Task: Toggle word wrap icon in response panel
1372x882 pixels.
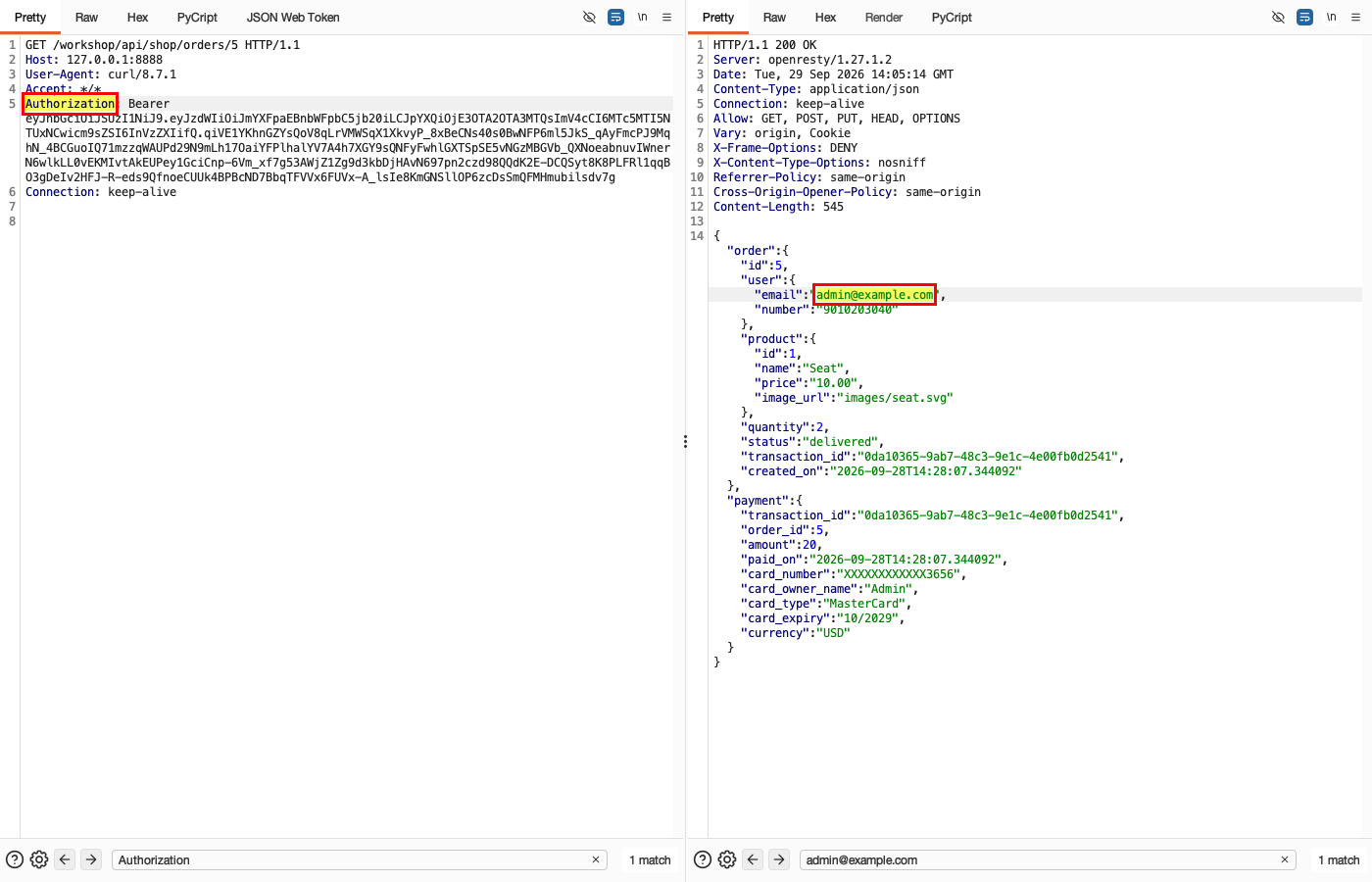Action: pyautogui.click(x=1304, y=18)
